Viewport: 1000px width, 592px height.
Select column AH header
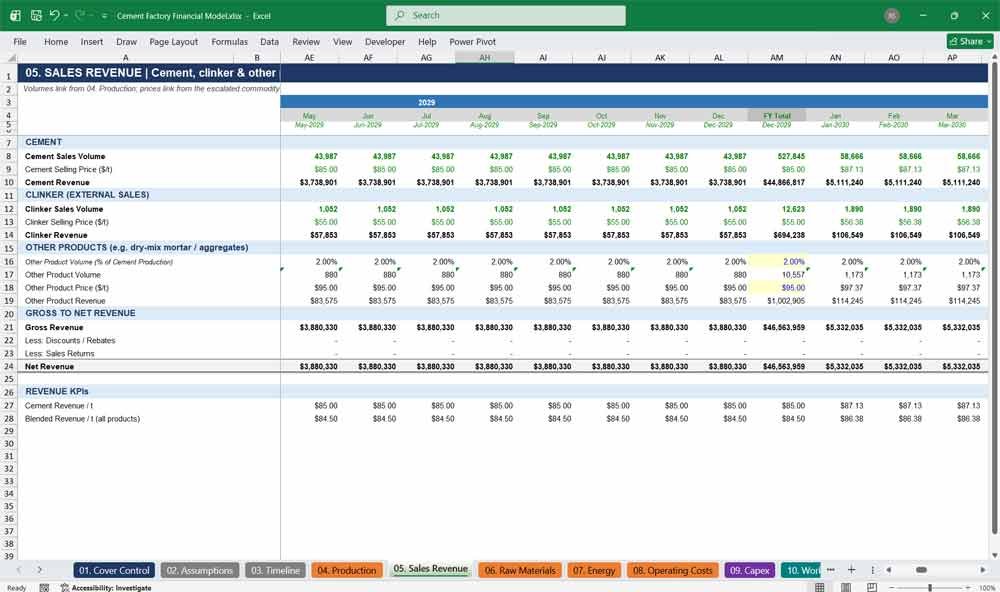click(x=485, y=57)
